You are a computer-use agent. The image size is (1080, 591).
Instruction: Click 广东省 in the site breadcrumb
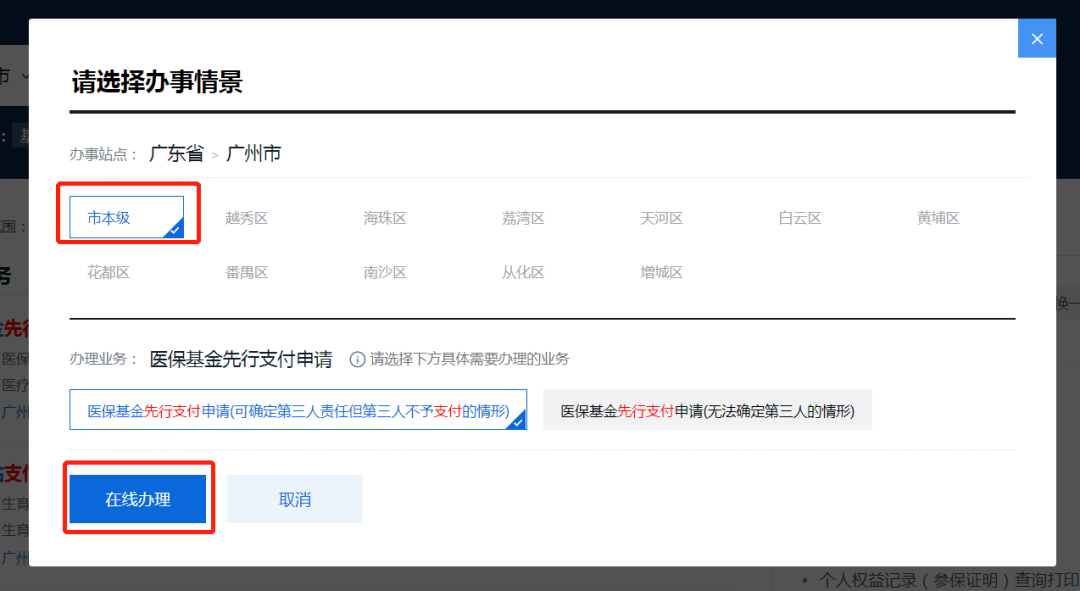pos(176,154)
